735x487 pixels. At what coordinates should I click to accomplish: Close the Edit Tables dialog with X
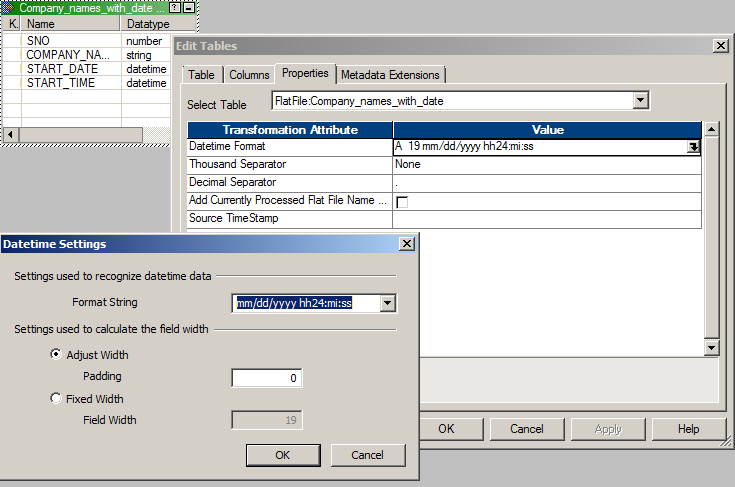719,46
